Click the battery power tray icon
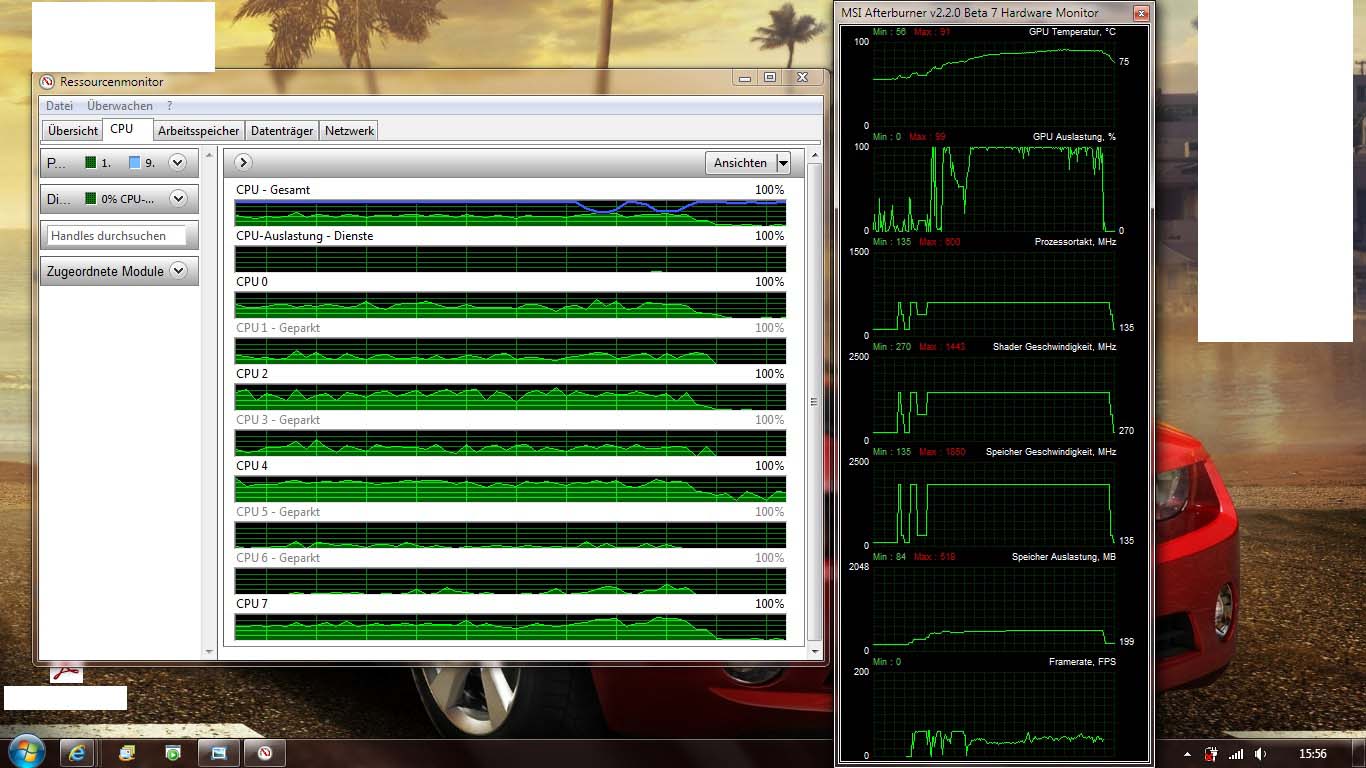 [1211, 754]
